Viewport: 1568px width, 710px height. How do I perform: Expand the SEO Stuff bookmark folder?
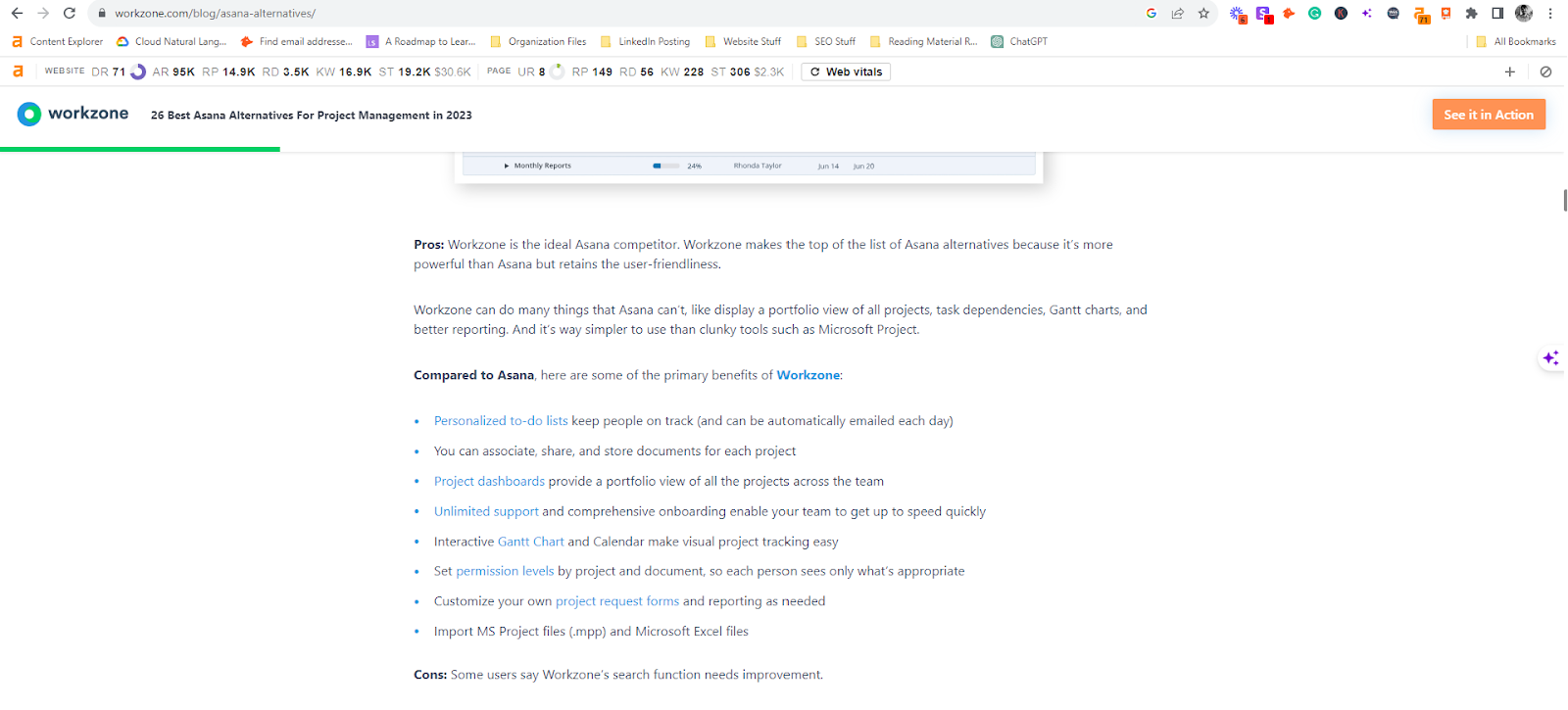(x=826, y=42)
